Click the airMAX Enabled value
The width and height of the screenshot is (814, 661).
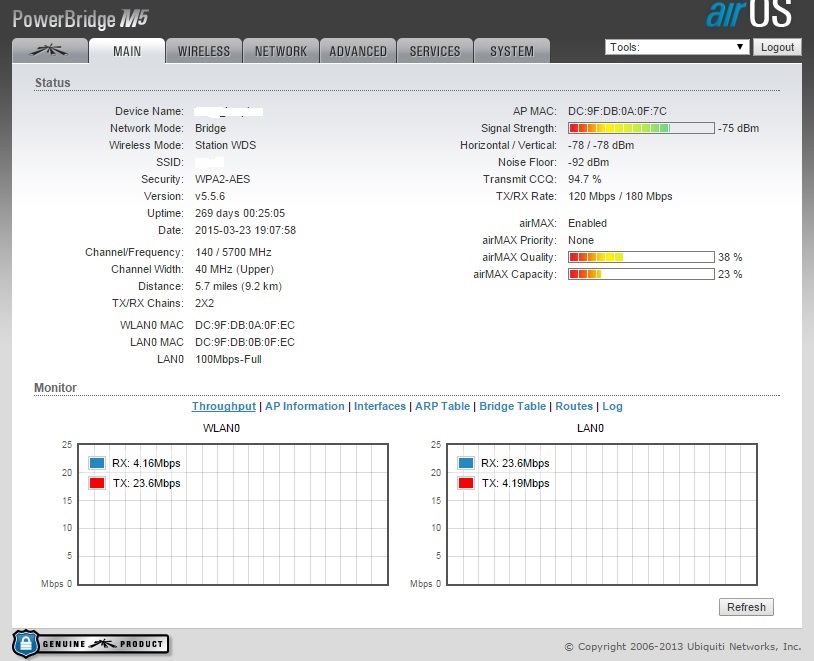point(588,223)
